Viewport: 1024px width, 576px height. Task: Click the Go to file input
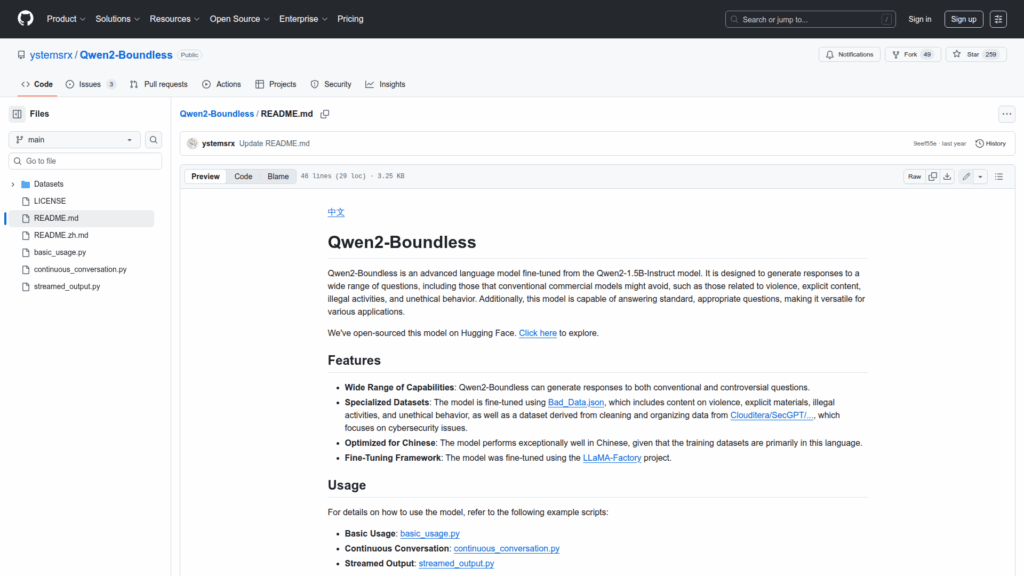point(85,161)
